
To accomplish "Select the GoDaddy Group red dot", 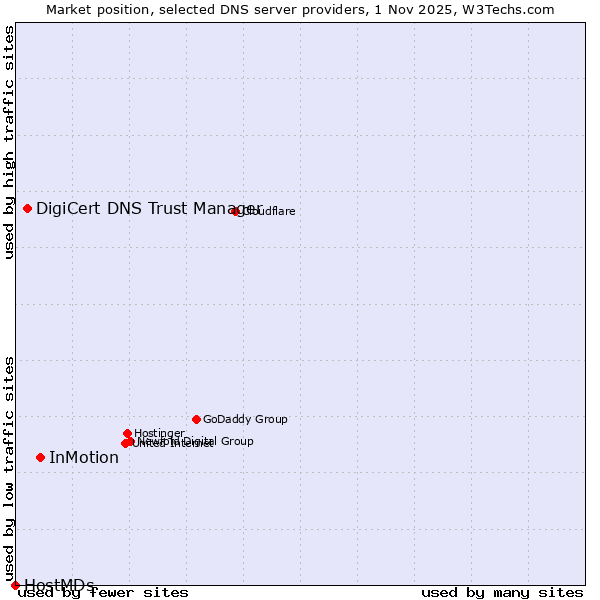I will pos(196,419).
